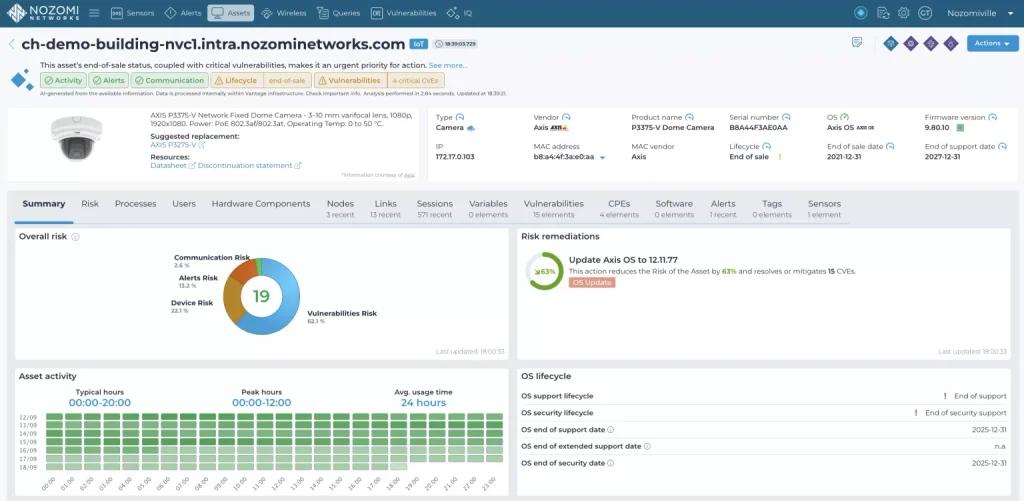
Task: Click the OS Update tag button
Action: 592,283
